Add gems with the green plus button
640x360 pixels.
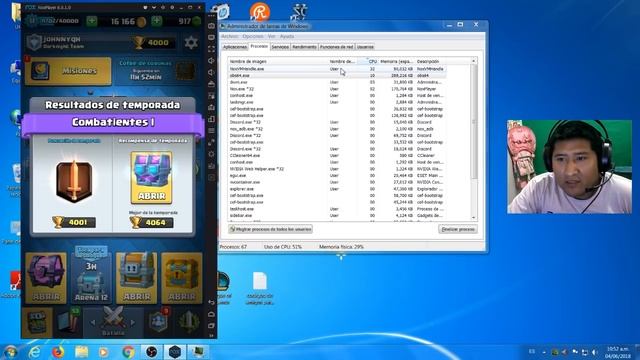pyautogui.click(x=157, y=21)
